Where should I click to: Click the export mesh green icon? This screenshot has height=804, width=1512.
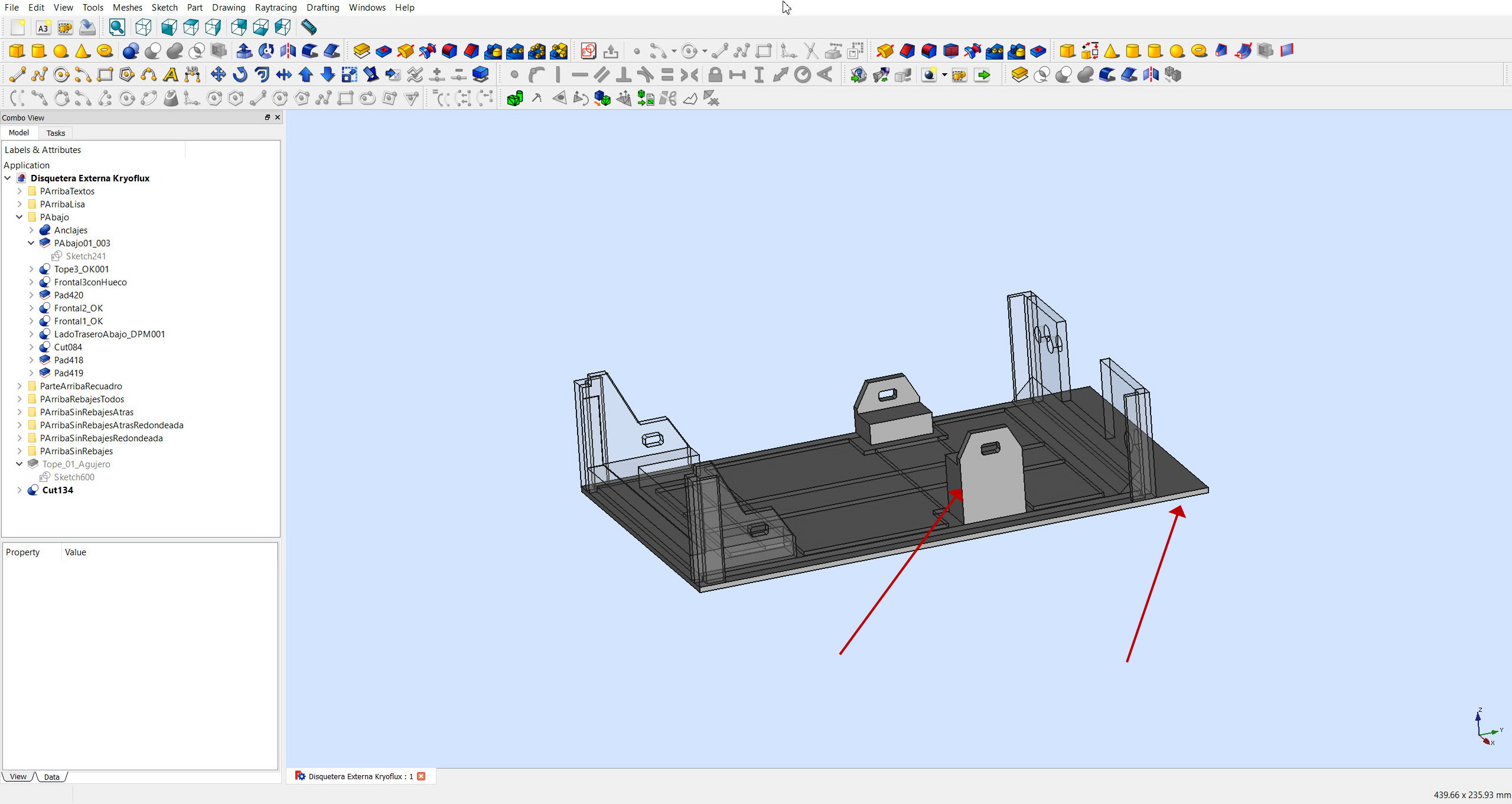pyautogui.click(x=646, y=99)
